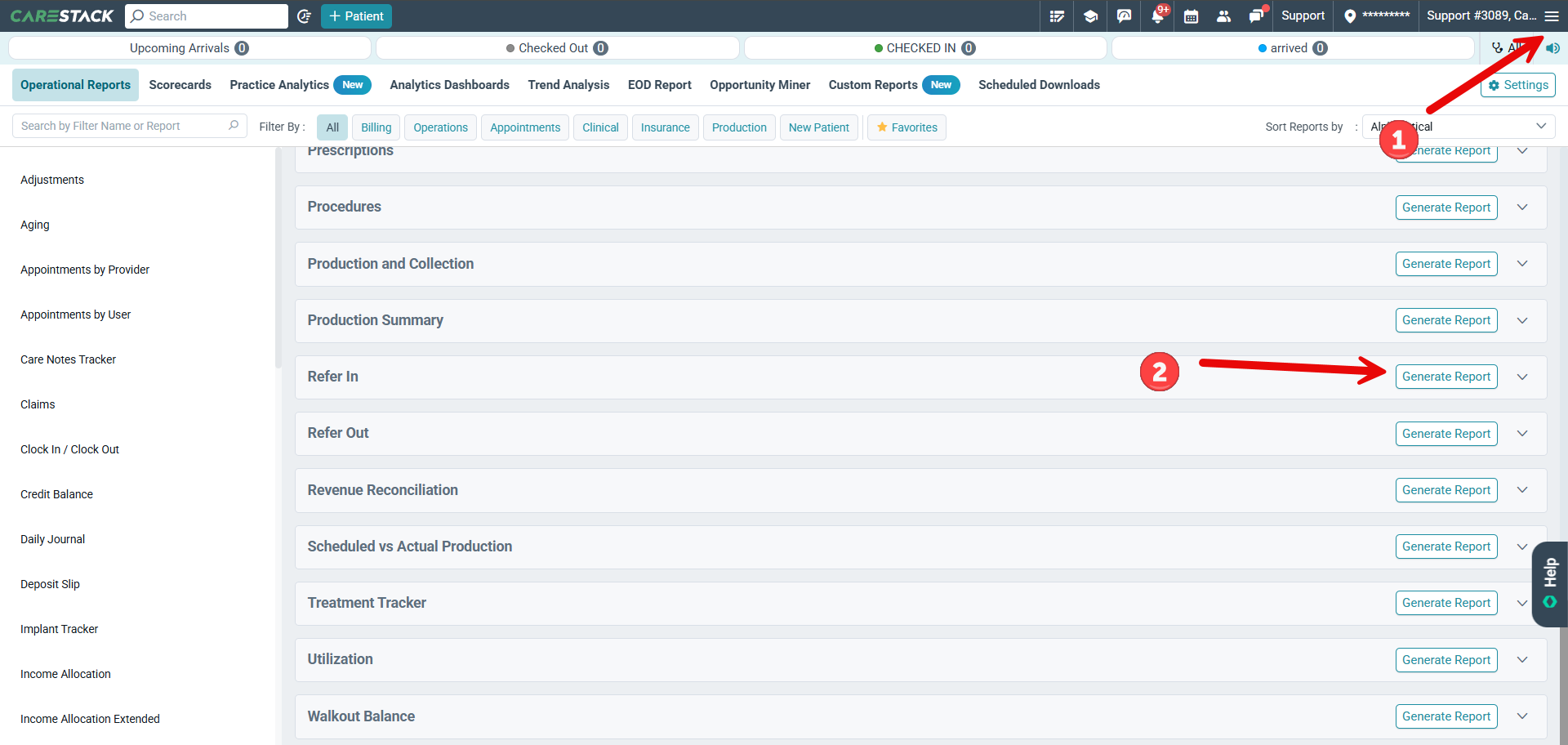Viewport: 1568px width, 745px height.
Task: Select Daily Journal in left list
Action: 52,539
